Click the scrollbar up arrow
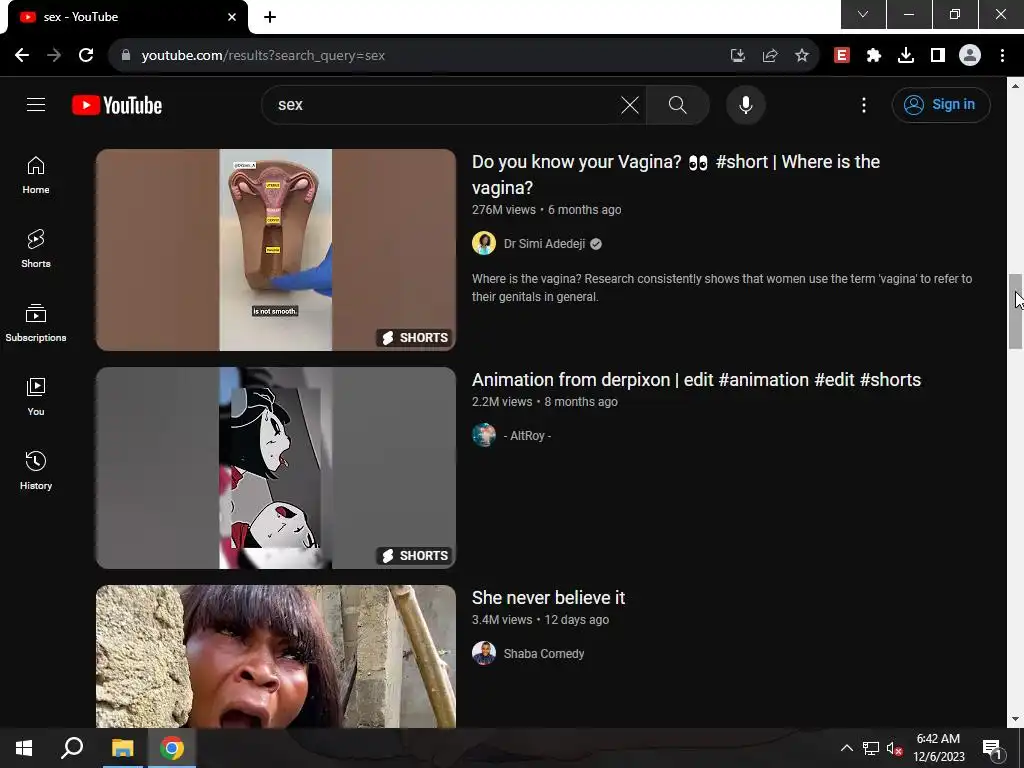 pyautogui.click(x=1016, y=86)
